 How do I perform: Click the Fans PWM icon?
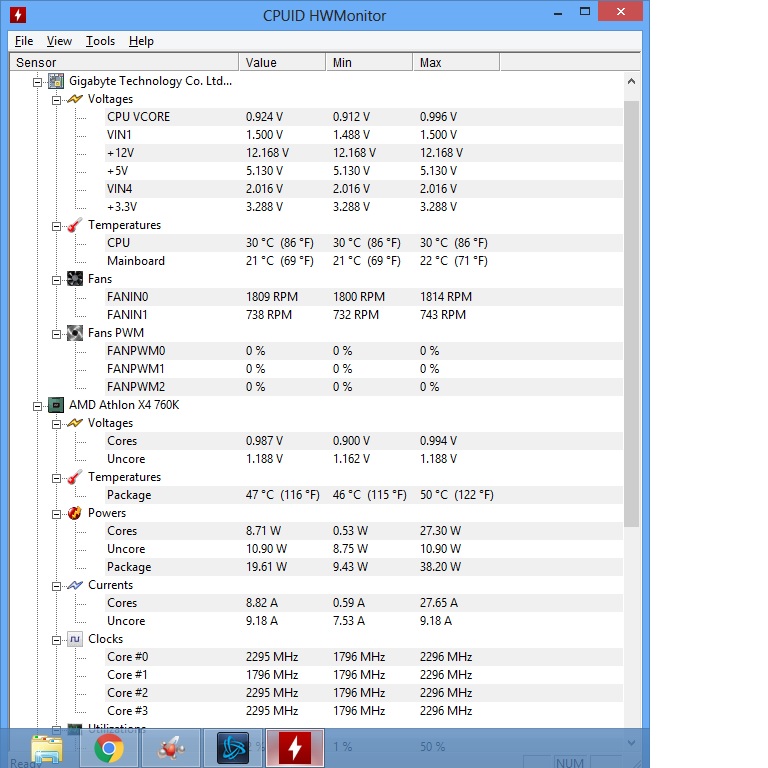[74, 333]
